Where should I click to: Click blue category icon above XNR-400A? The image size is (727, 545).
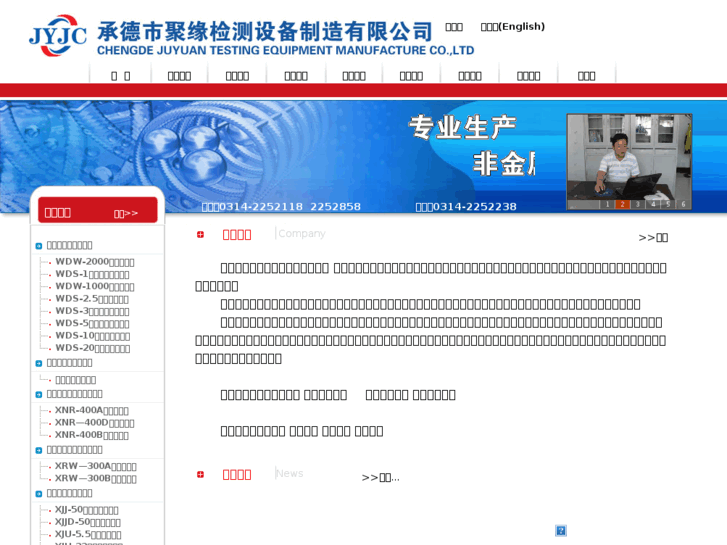[39, 395]
